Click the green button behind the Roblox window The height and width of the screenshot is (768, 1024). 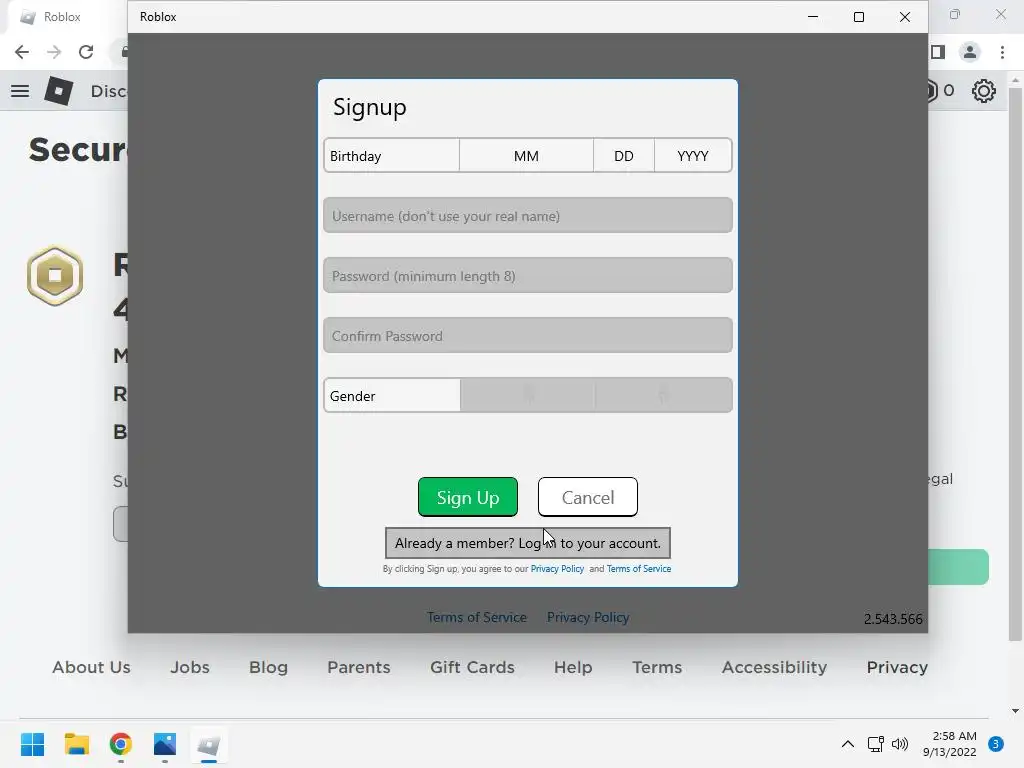click(x=958, y=567)
